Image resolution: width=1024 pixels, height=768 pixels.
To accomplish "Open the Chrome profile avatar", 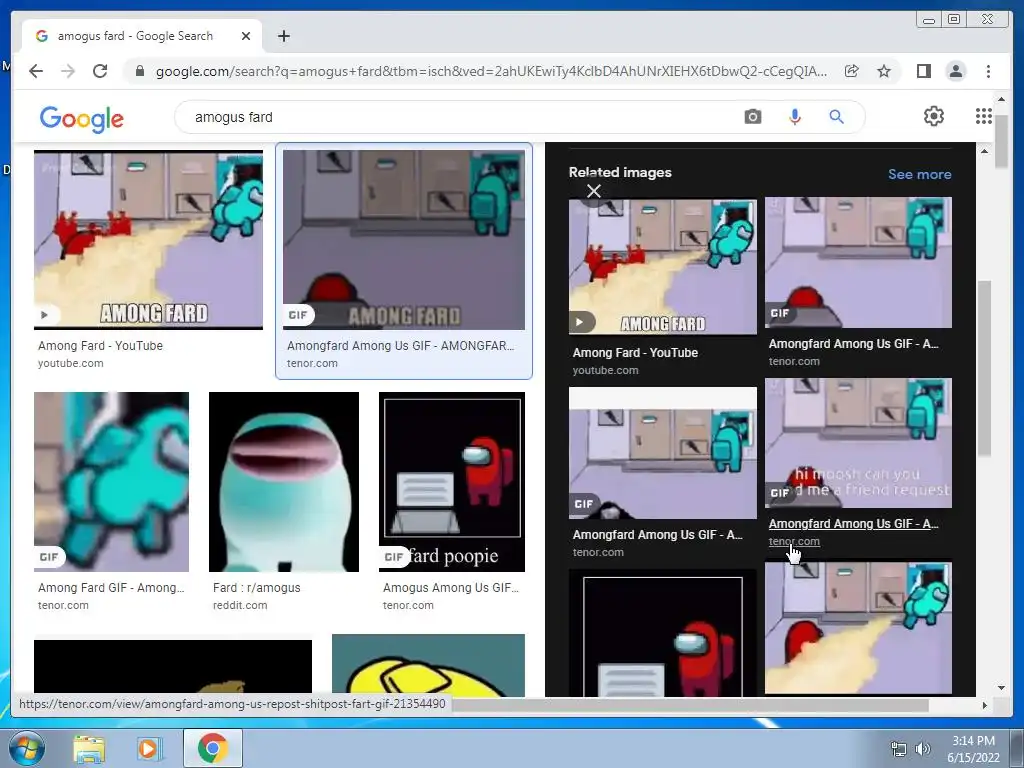I will pos(955,71).
